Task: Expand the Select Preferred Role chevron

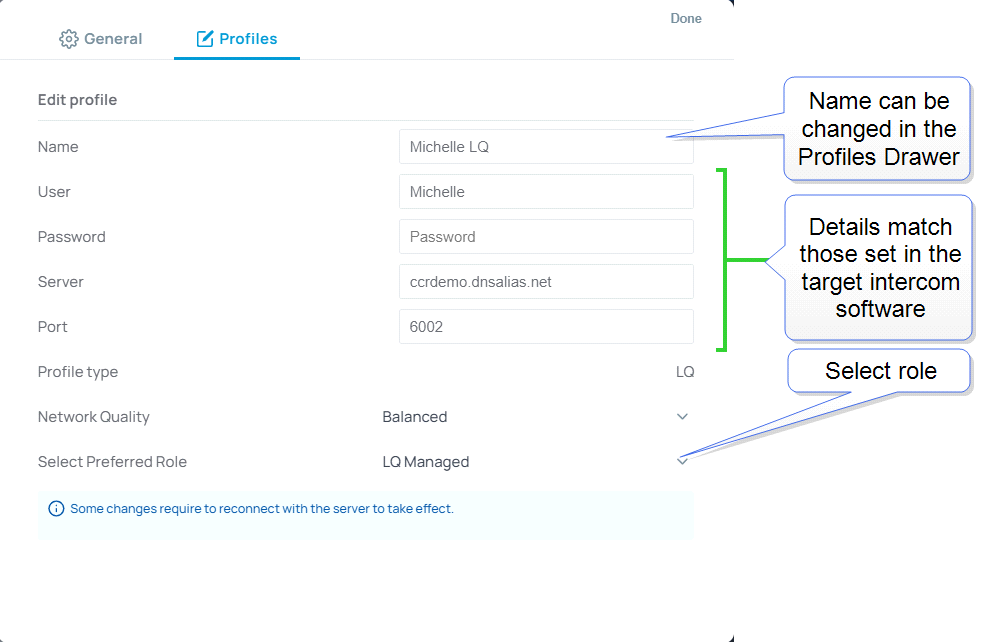Action: coord(682,462)
